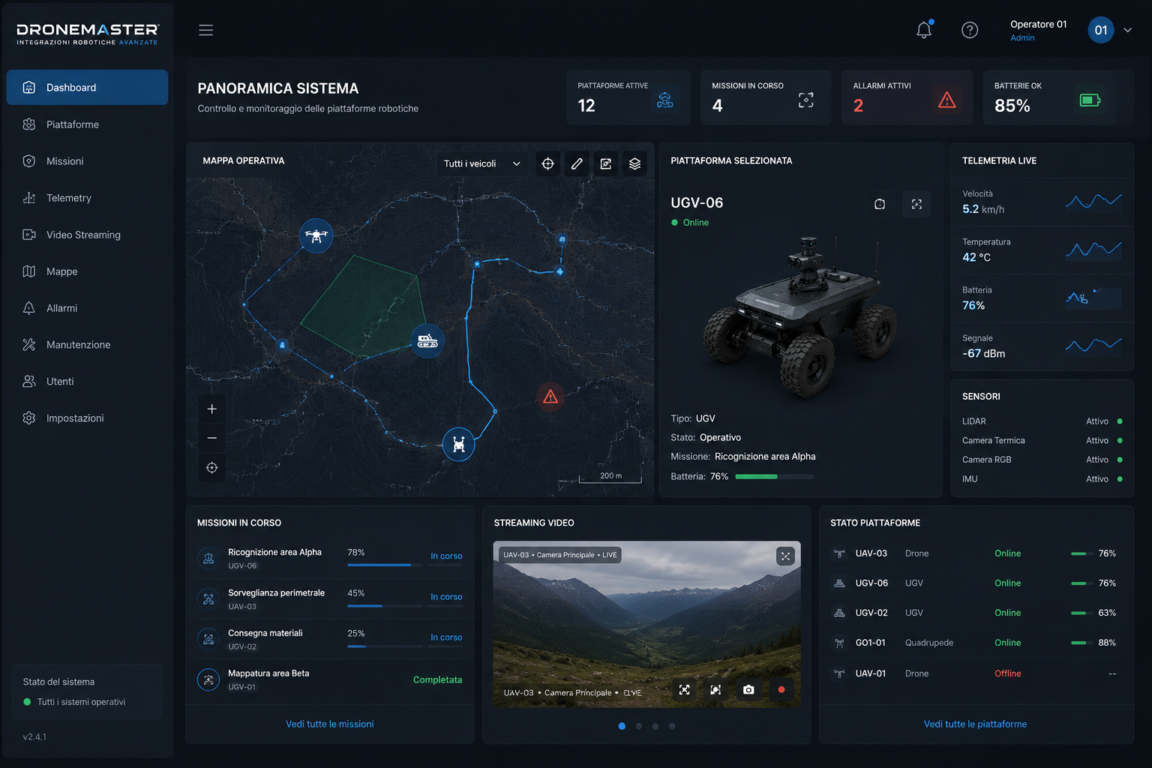Expand the video stream to fullscreen
1152x768 pixels.
tap(785, 556)
